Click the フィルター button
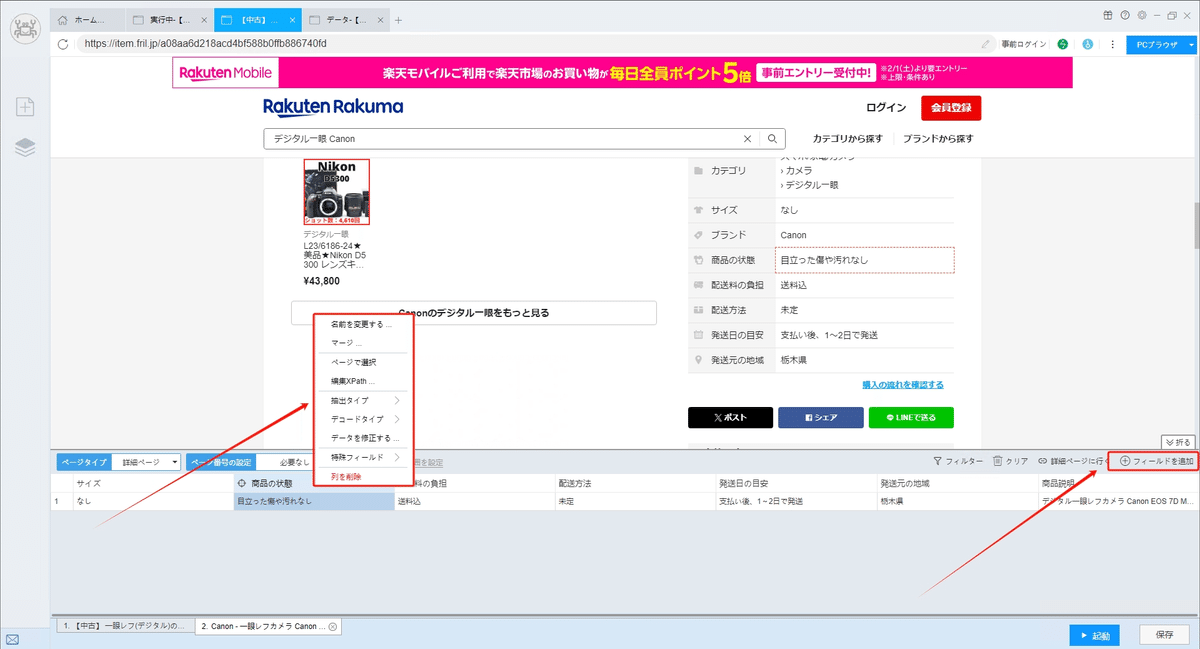Image resolution: width=1200 pixels, height=649 pixels. (x=958, y=461)
